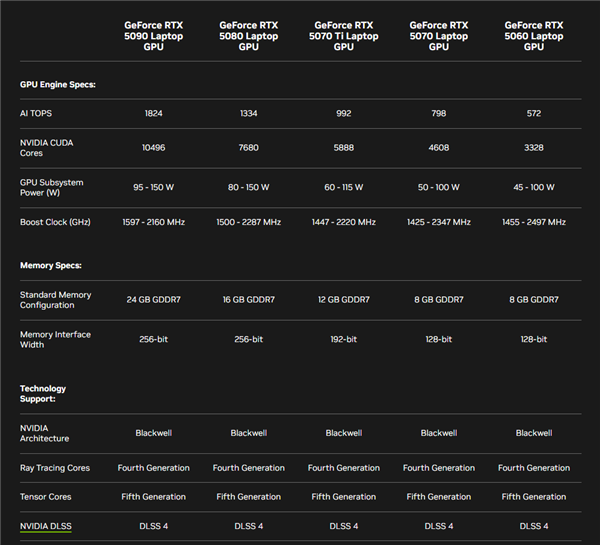This screenshot has width=600, height=545.
Task: Open the NVIDIA DLSS link
Action: coord(45,526)
